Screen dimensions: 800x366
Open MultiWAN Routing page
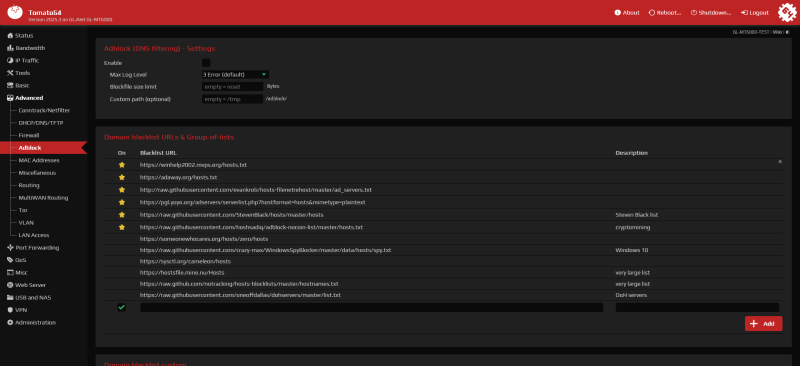43,198
